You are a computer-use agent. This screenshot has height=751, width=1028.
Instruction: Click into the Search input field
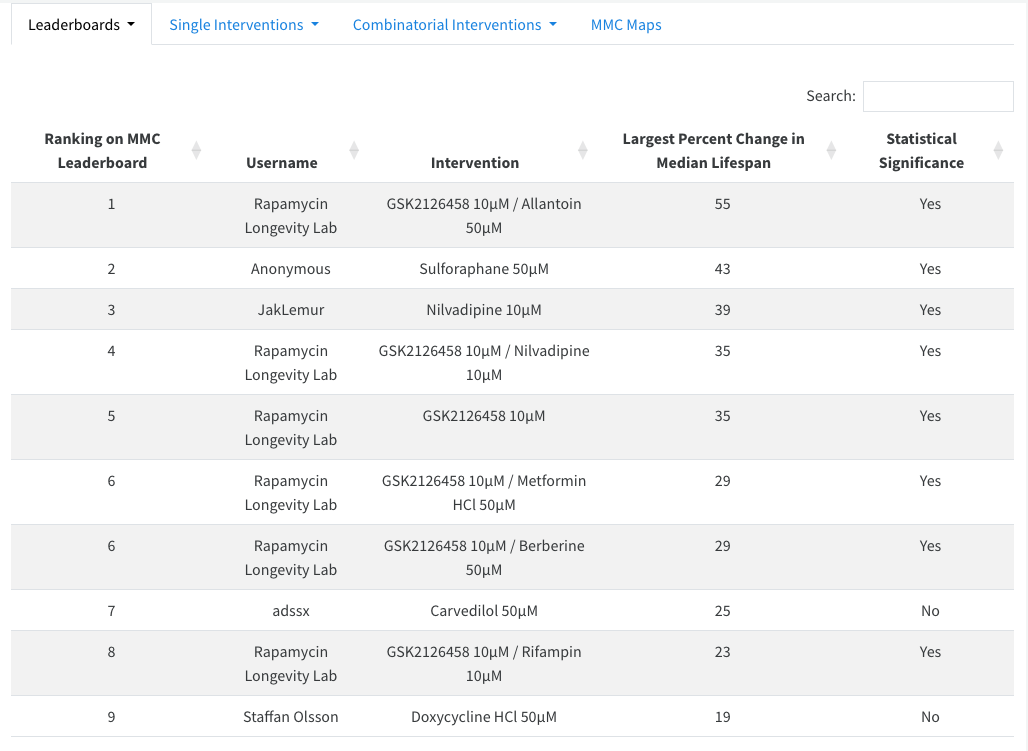(x=937, y=96)
